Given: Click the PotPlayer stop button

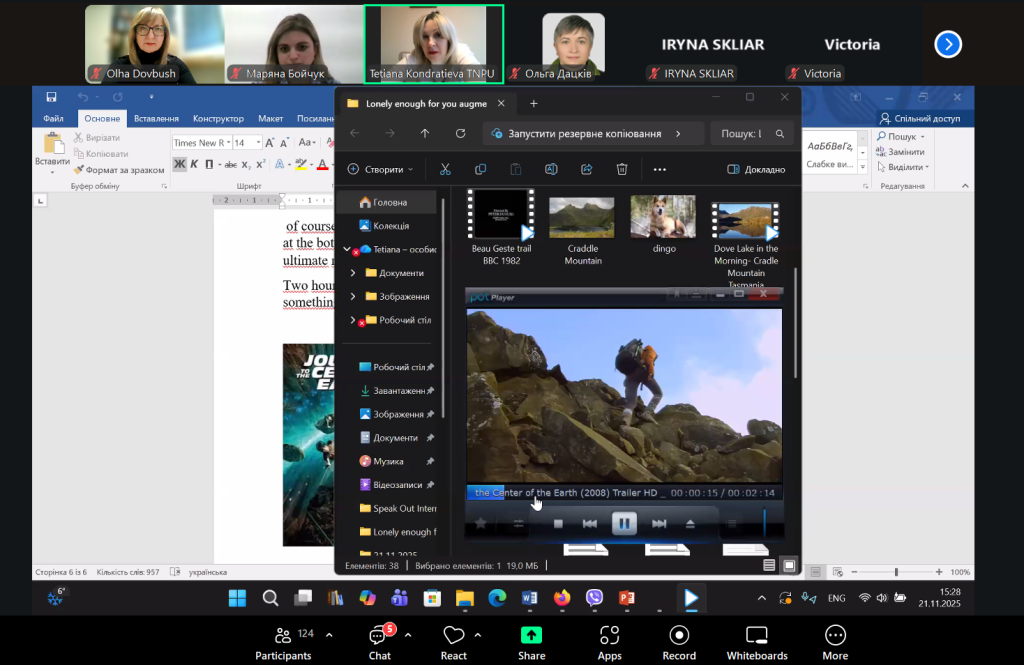Looking at the screenshot, I should pos(559,524).
